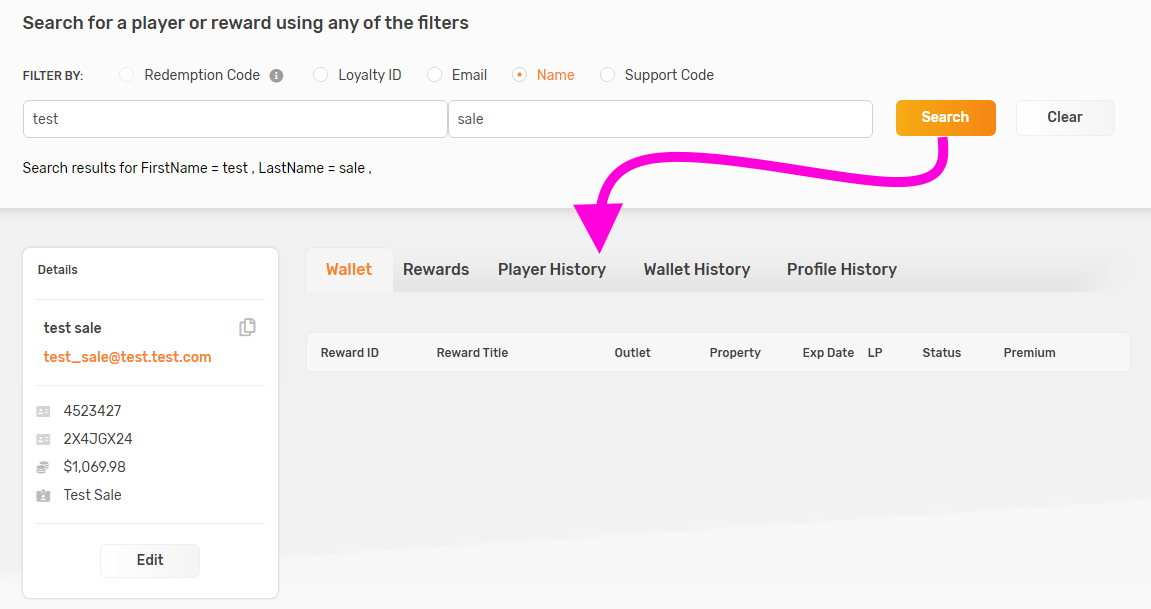Click the last name field containing 'sale'
This screenshot has height=609, width=1151.
tap(660, 119)
